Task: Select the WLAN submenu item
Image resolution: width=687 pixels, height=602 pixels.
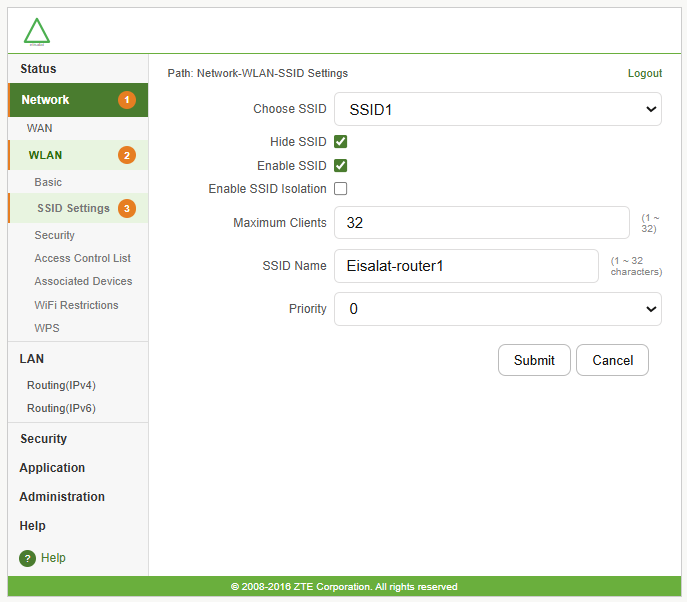Action: pos(78,155)
